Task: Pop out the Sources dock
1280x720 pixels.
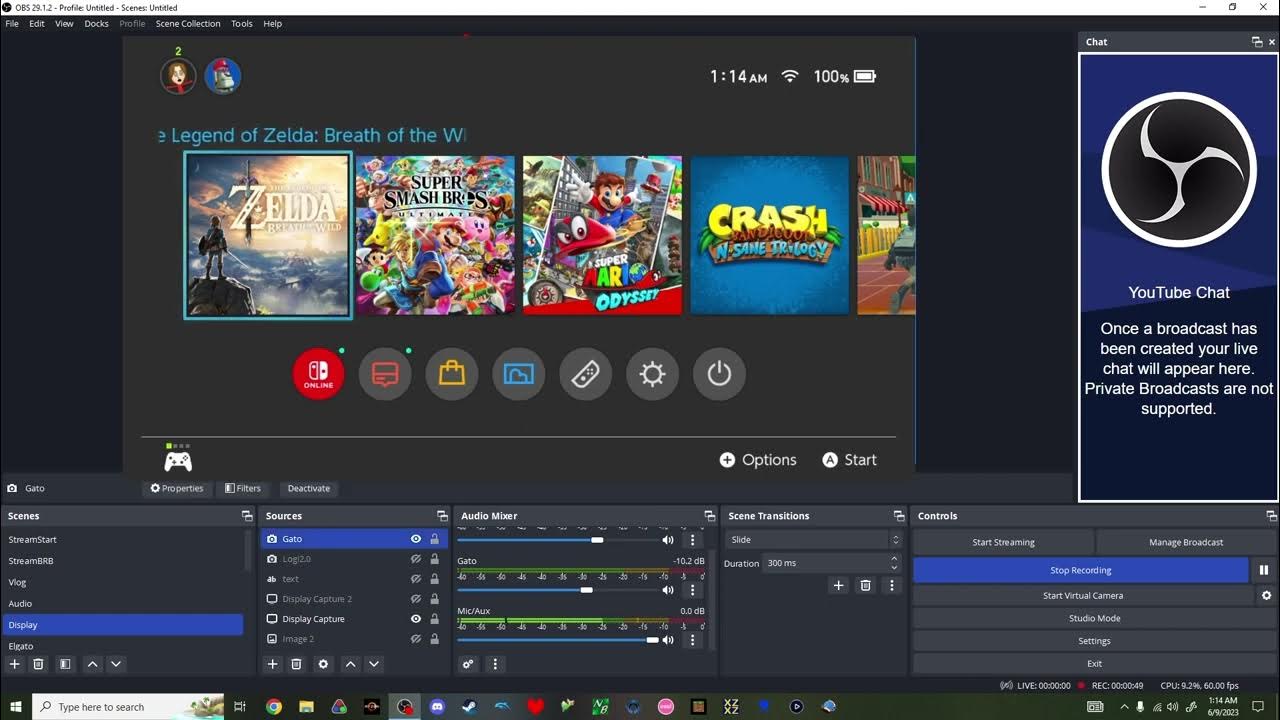Action: point(442,516)
